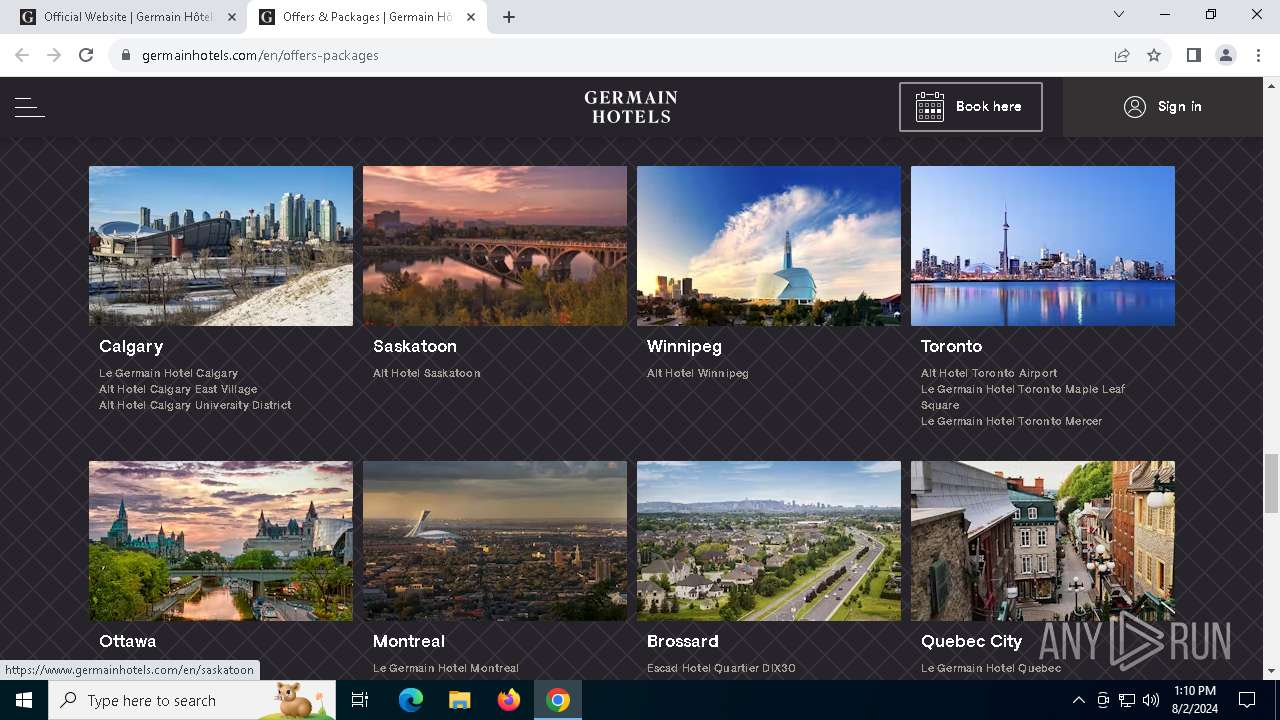Open Le Germain Hotel Calgary link
The width and height of the screenshot is (1280, 720).
click(x=168, y=373)
